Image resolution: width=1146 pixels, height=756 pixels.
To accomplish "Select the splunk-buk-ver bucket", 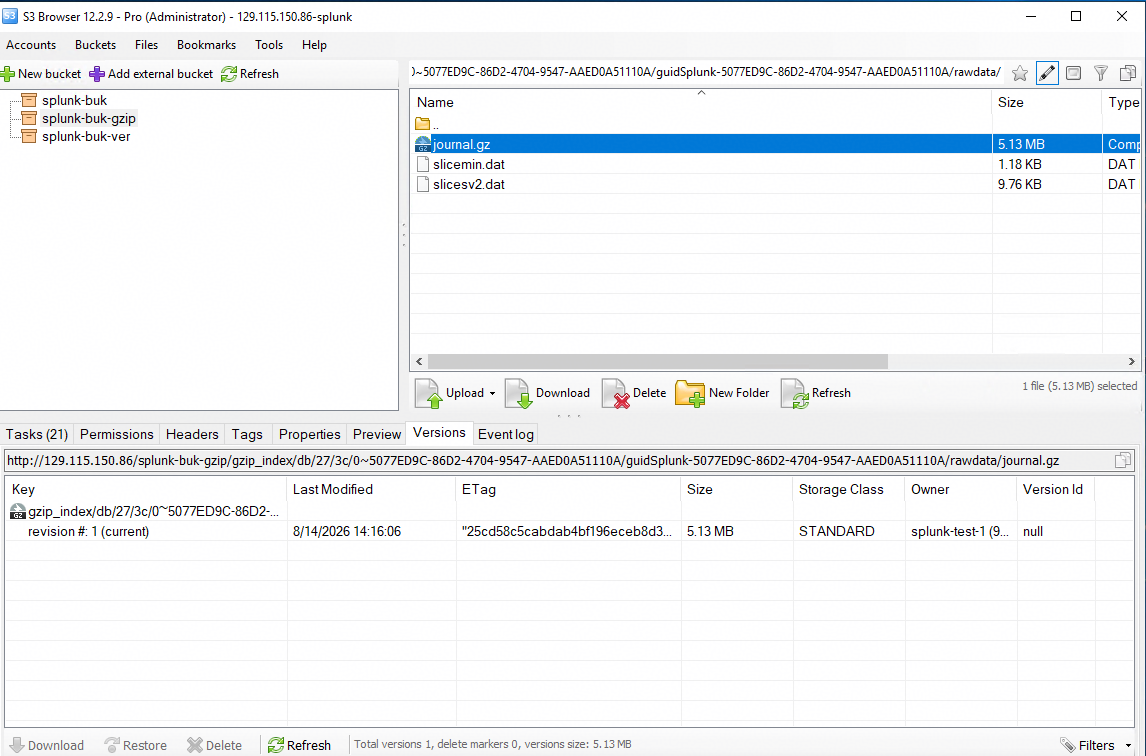I will coord(86,137).
